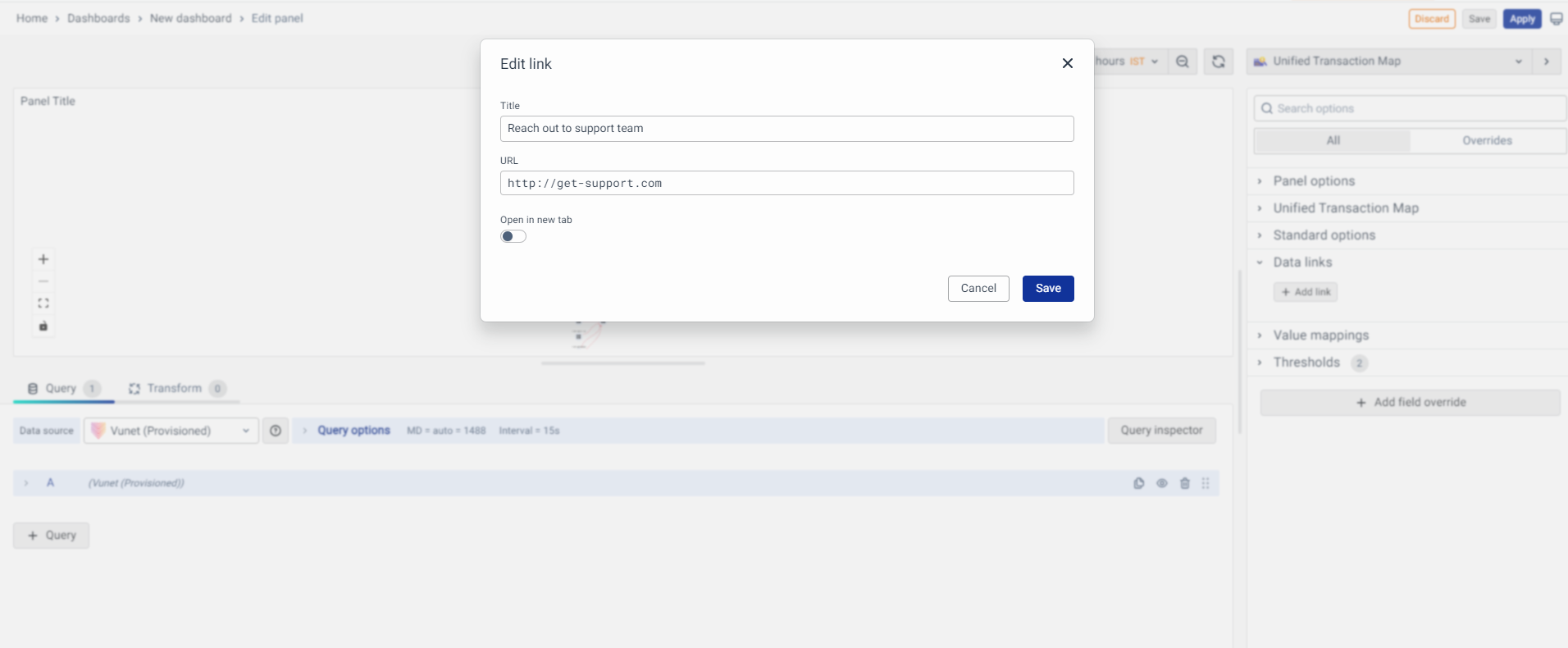This screenshot has width=1568, height=648.
Task: Click the zoom in plus icon on panel
Action: (x=43, y=259)
